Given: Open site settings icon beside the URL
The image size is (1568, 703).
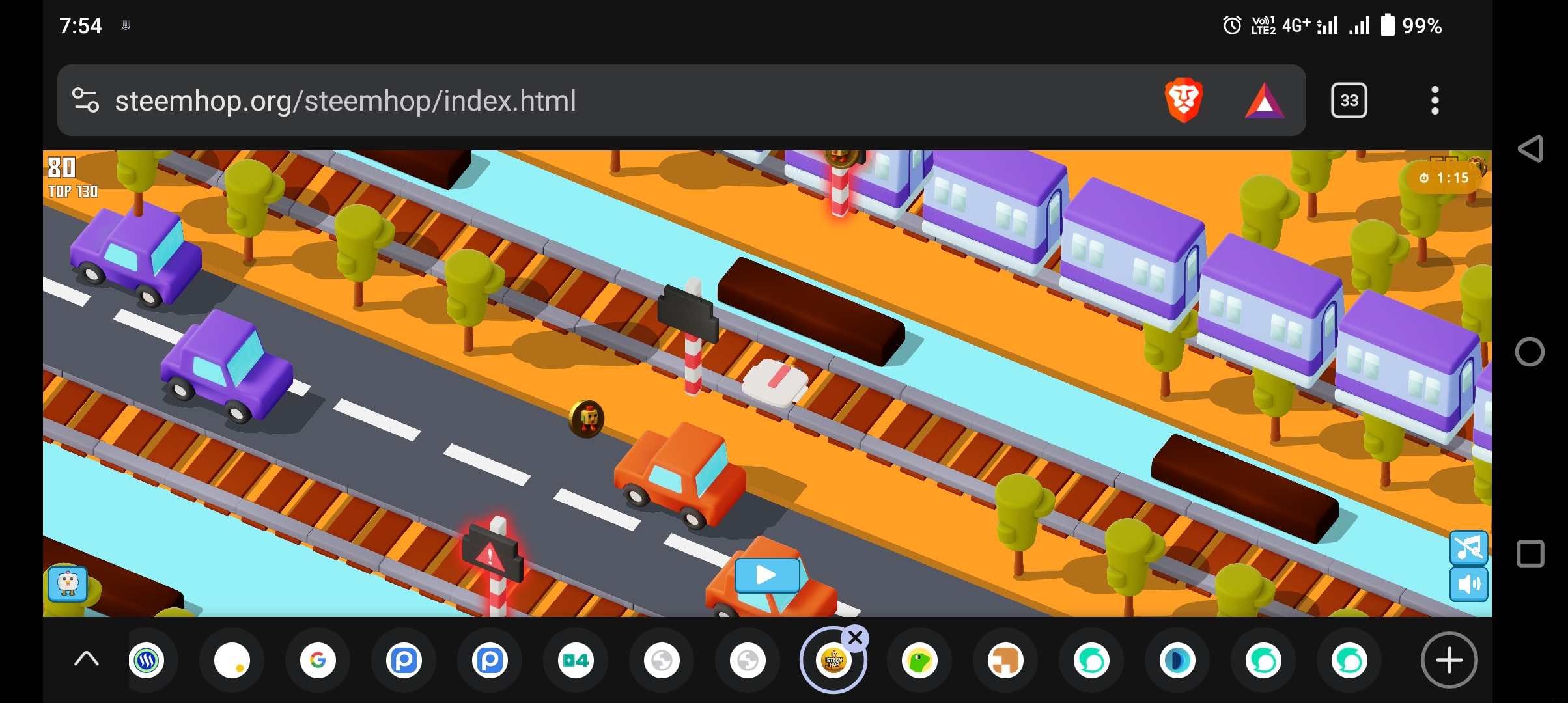Looking at the screenshot, I should (85, 100).
